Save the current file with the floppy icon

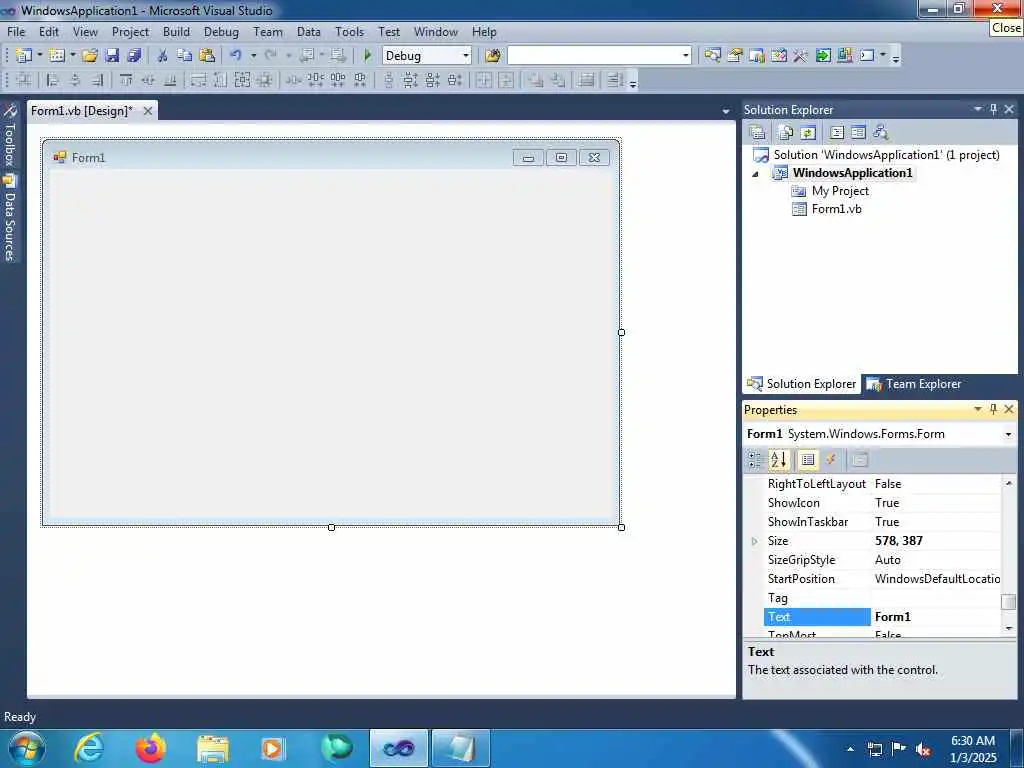tap(112, 56)
